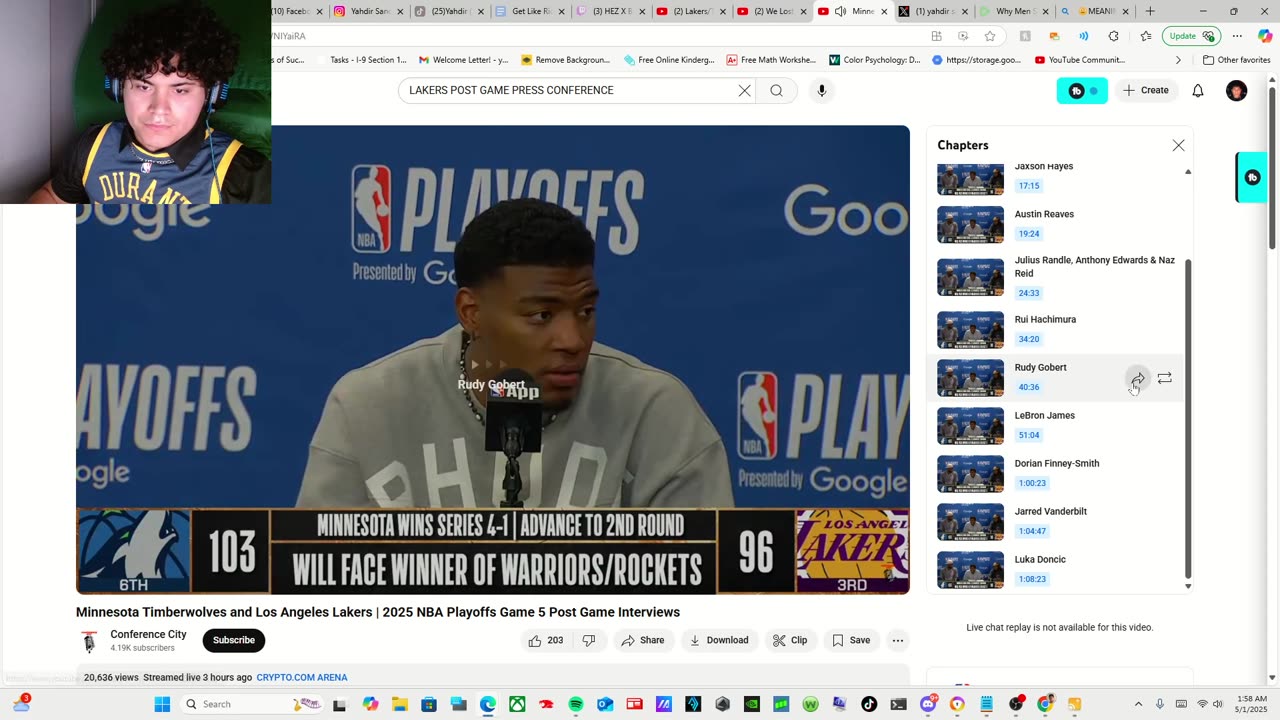
Task: Open more actions ellipsis under video
Action: tap(898, 640)
